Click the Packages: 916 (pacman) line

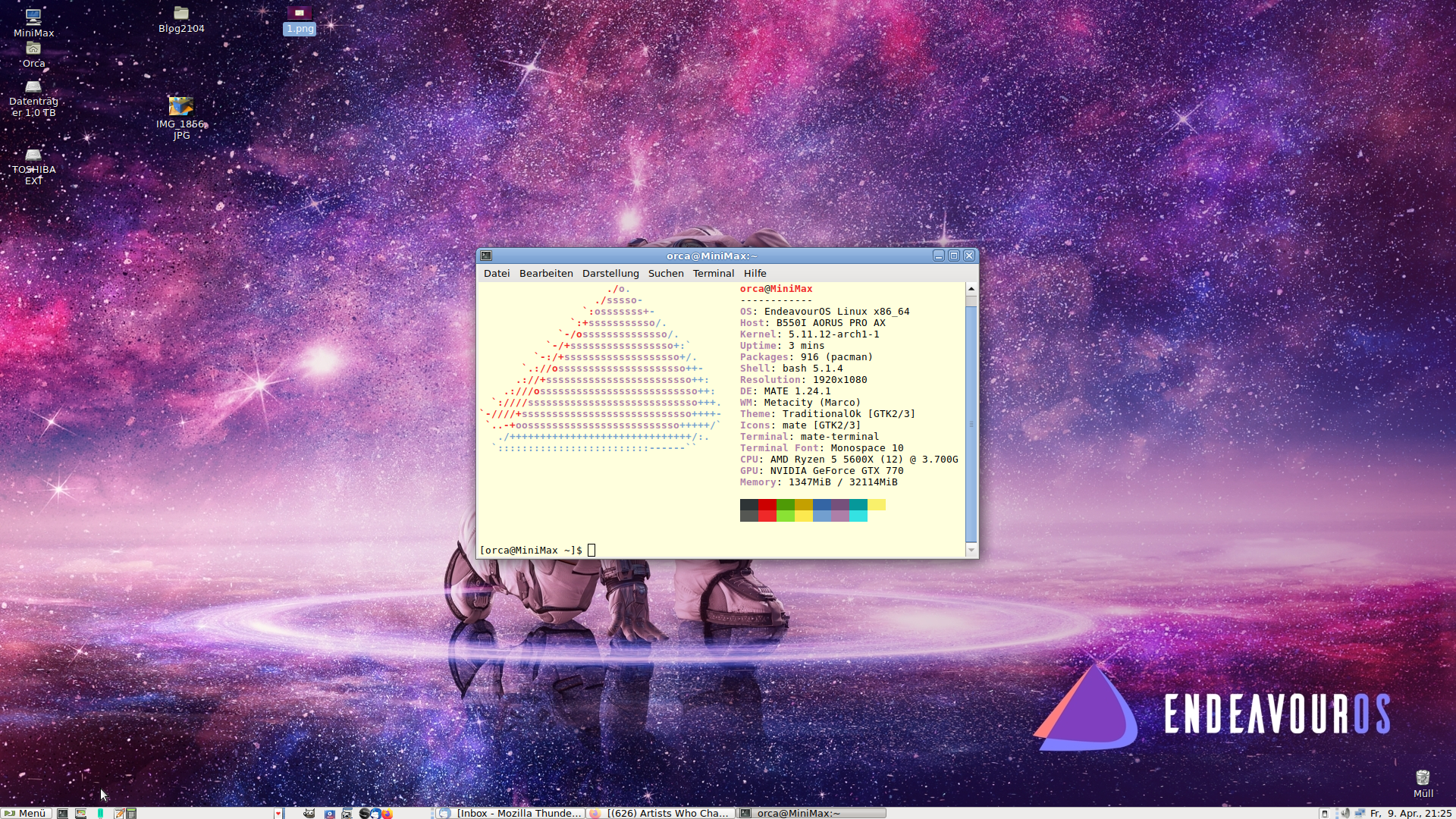[806, 357]
